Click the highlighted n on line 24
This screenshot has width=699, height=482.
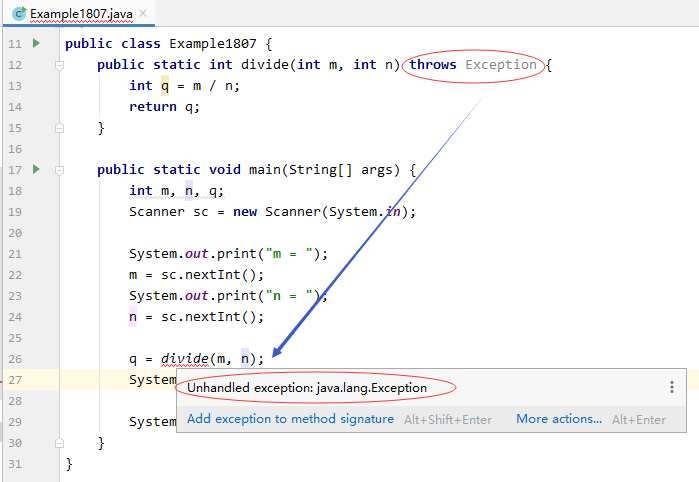click(x=133, y=317)
